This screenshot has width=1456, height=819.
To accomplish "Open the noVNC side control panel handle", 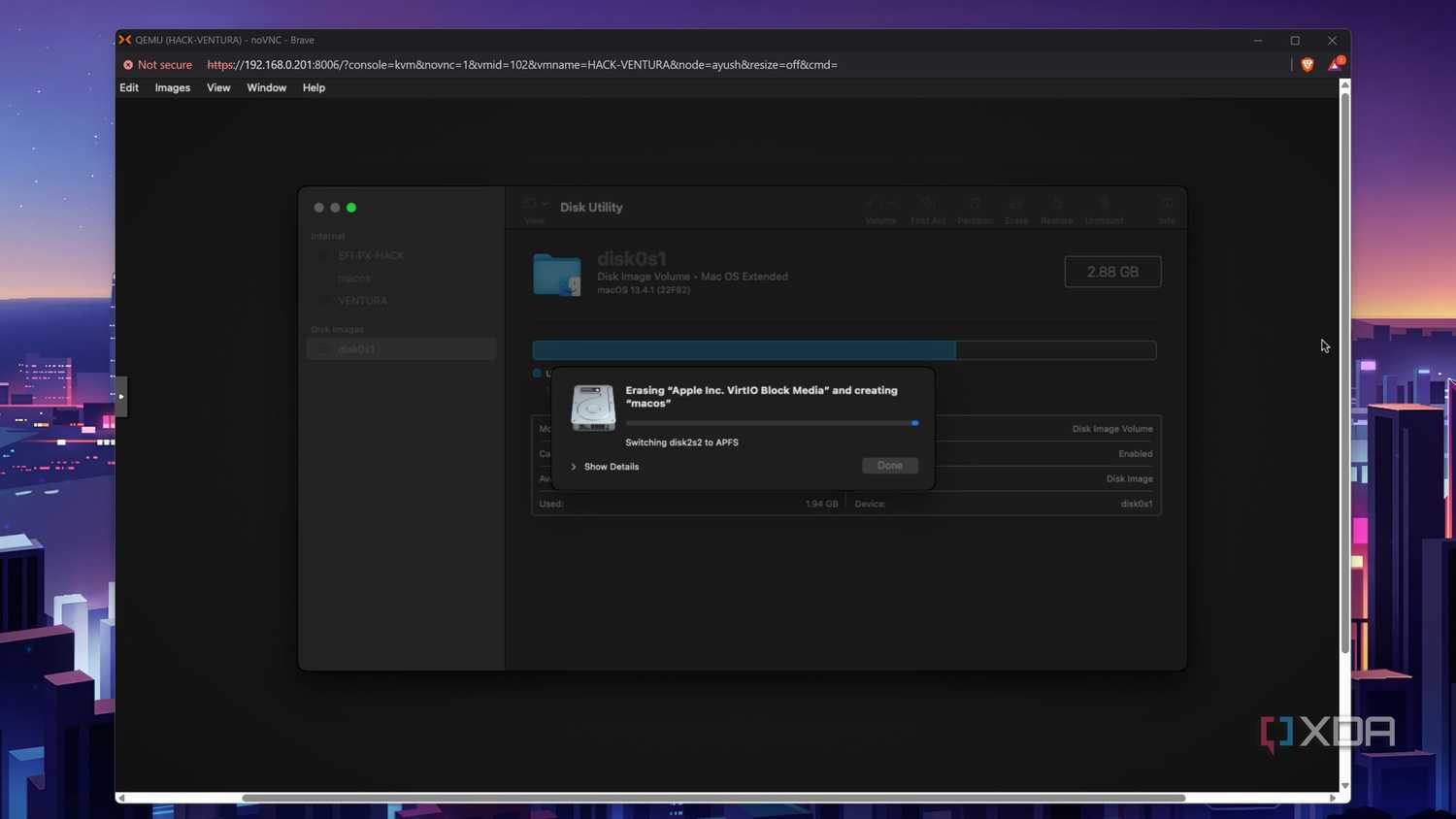I will 121,396.
